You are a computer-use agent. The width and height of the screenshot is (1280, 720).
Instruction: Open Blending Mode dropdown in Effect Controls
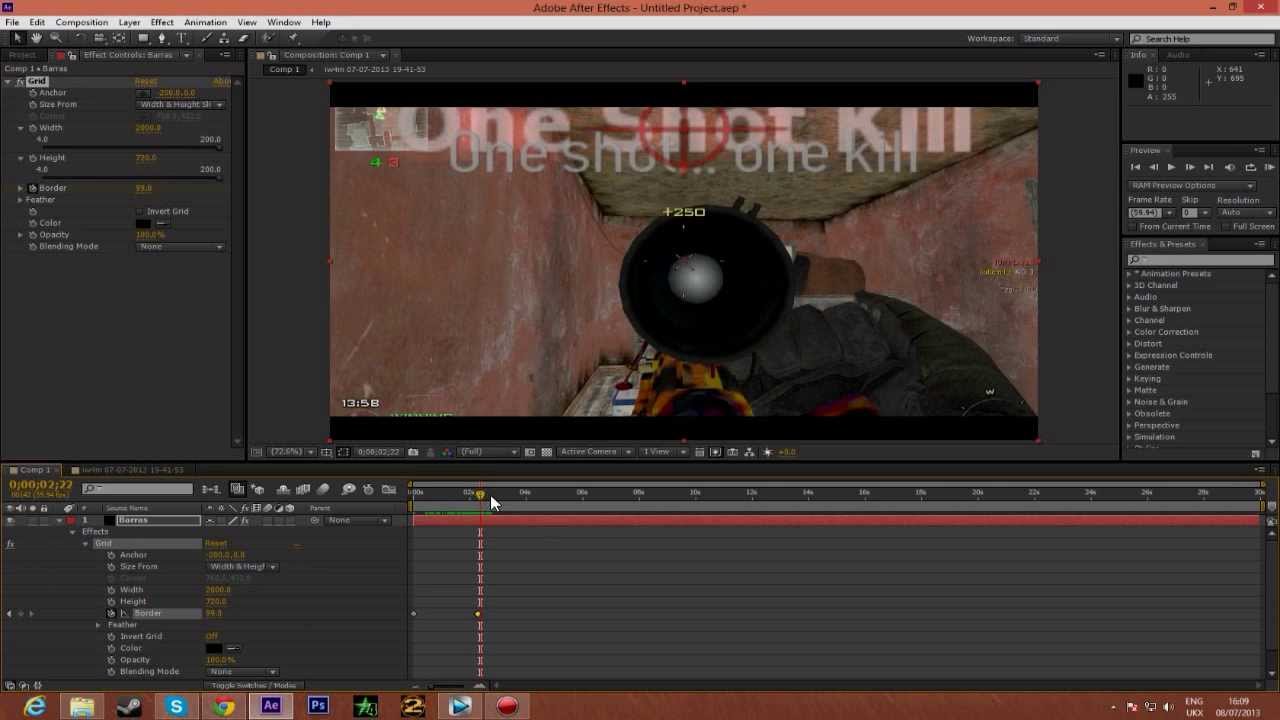coord(181,247)
